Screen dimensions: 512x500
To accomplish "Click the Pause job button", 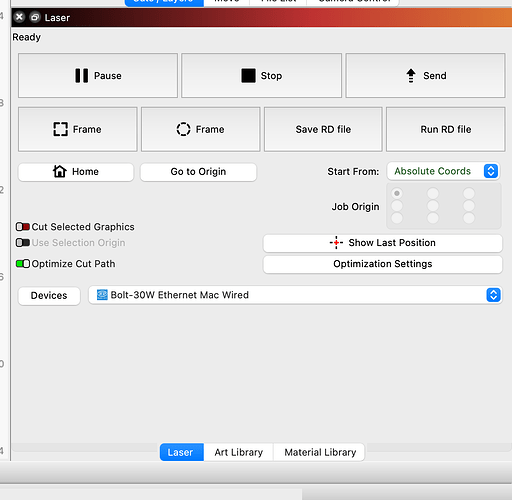I will tap(98, 76).
